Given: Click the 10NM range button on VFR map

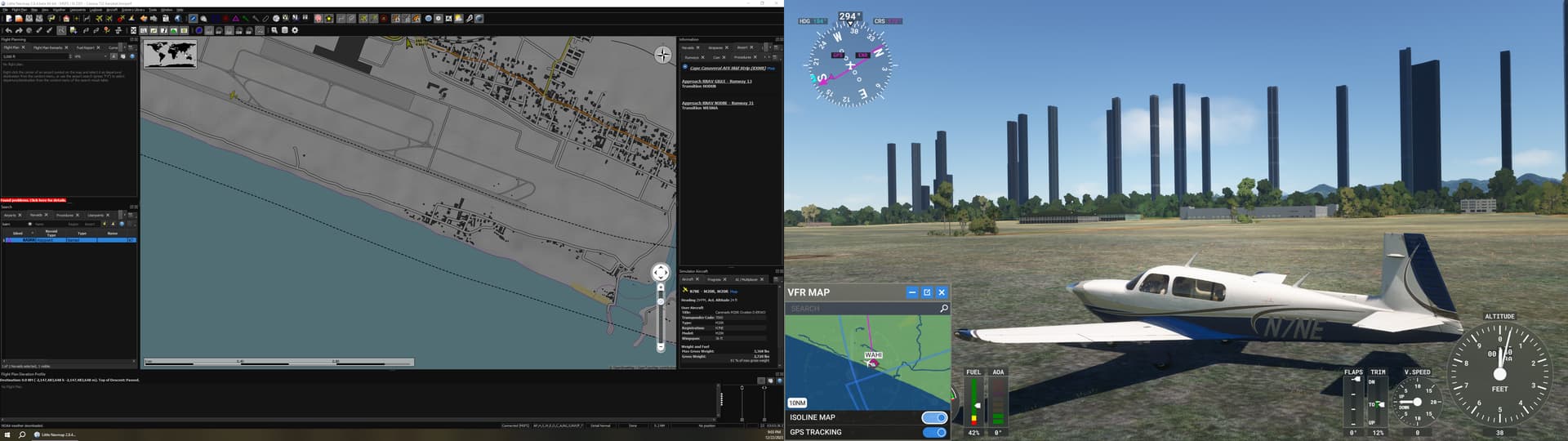Looking at the screenshot, I should 797,403.
